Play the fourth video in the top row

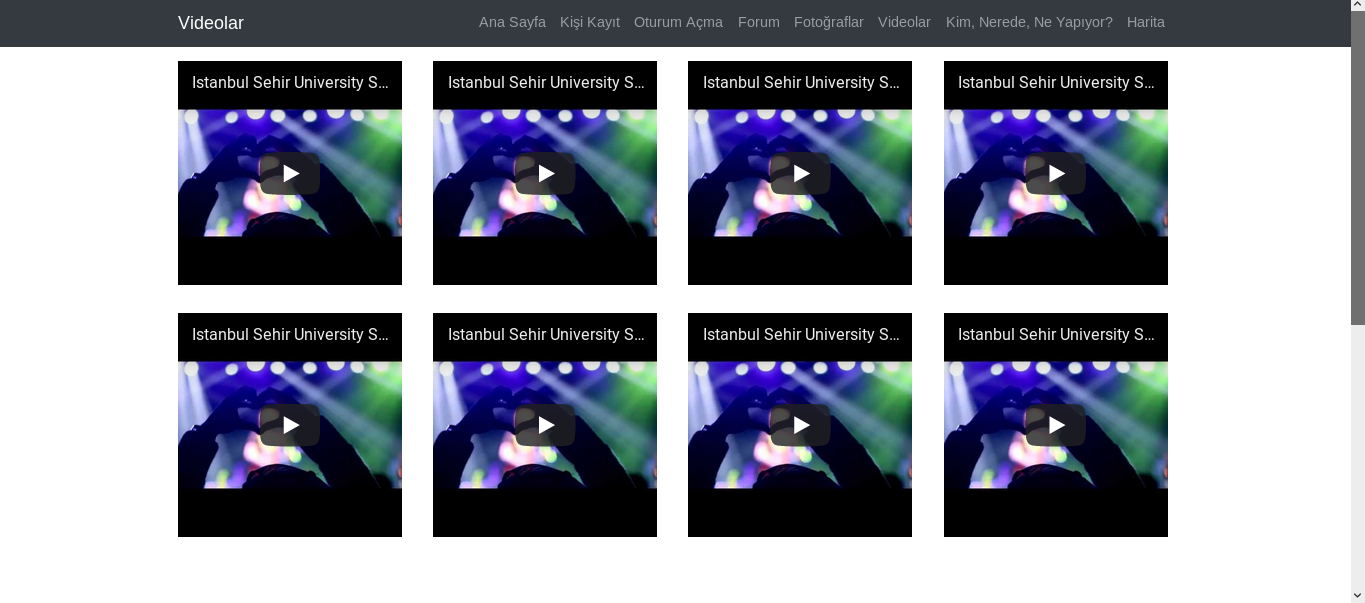(x=1056, y=173)
